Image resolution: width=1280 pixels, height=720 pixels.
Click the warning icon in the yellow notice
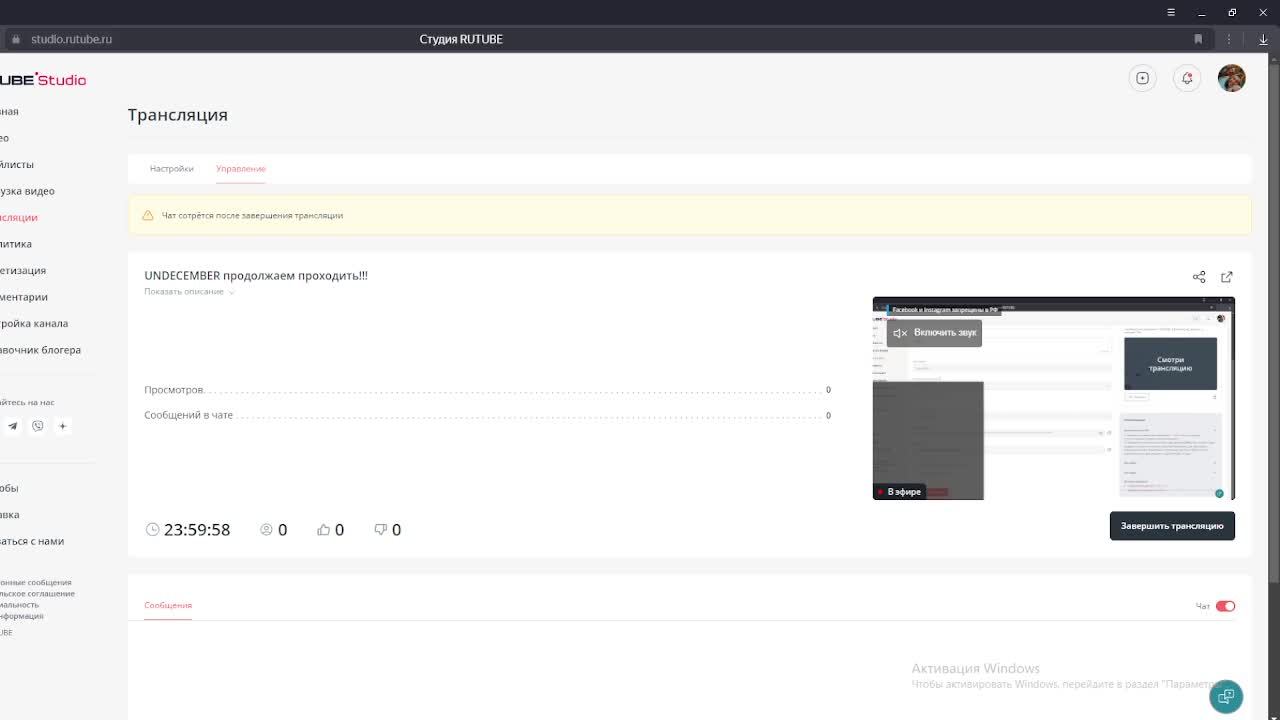point(148,215)
